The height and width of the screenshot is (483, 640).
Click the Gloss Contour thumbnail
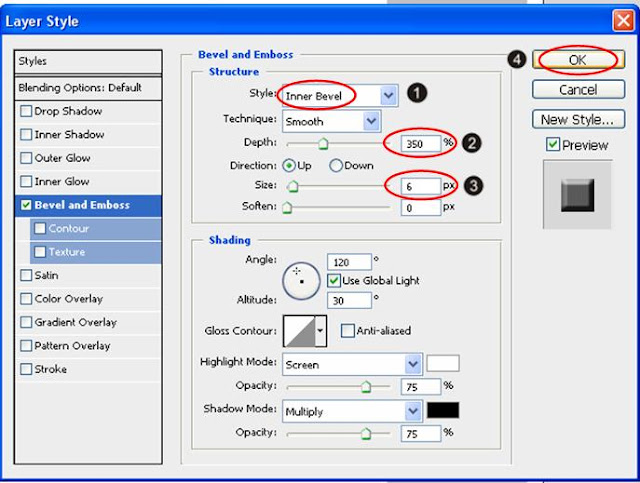(299, 331)
